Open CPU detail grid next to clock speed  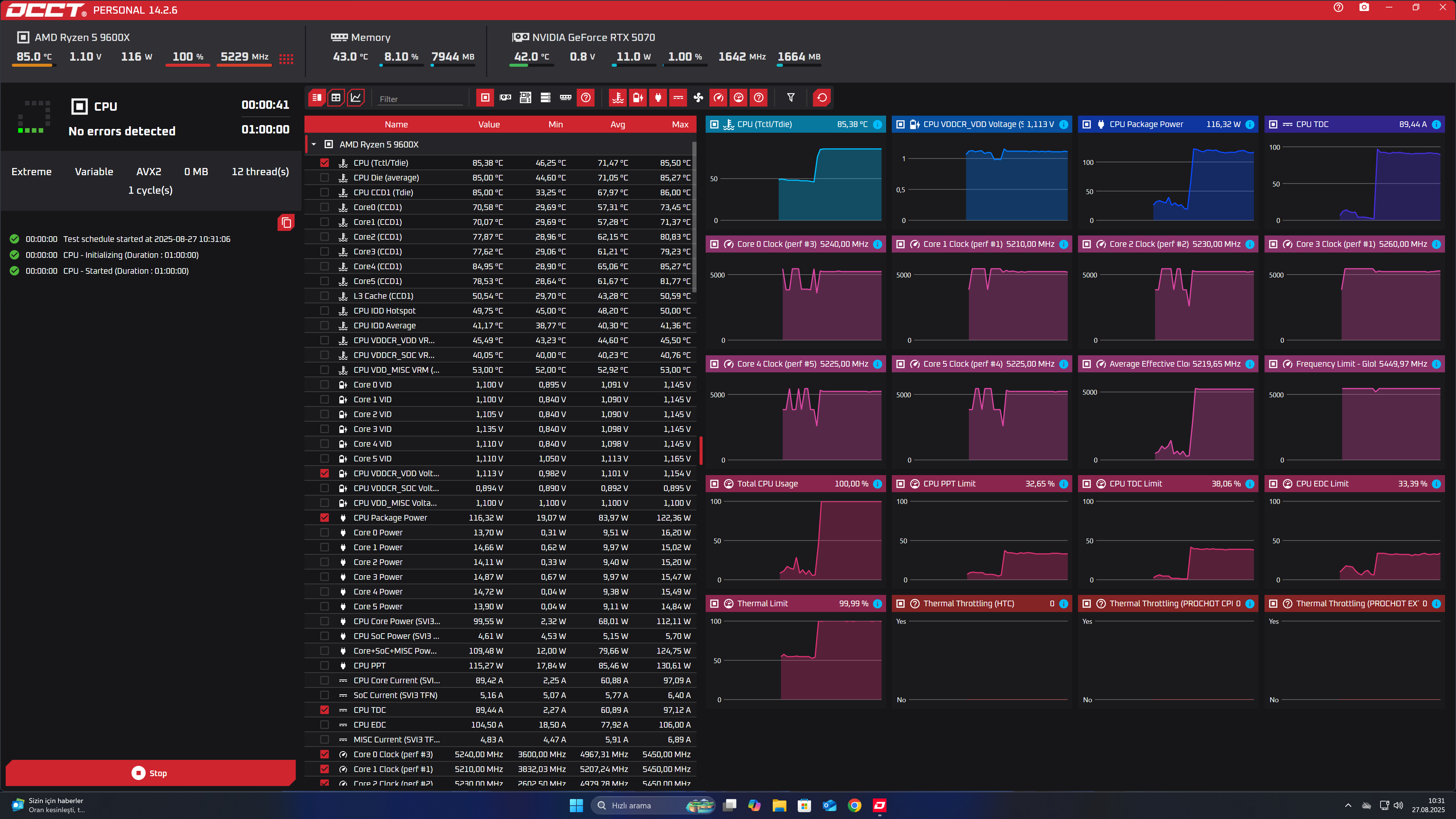pyautogui.click(x=286, y=59)
